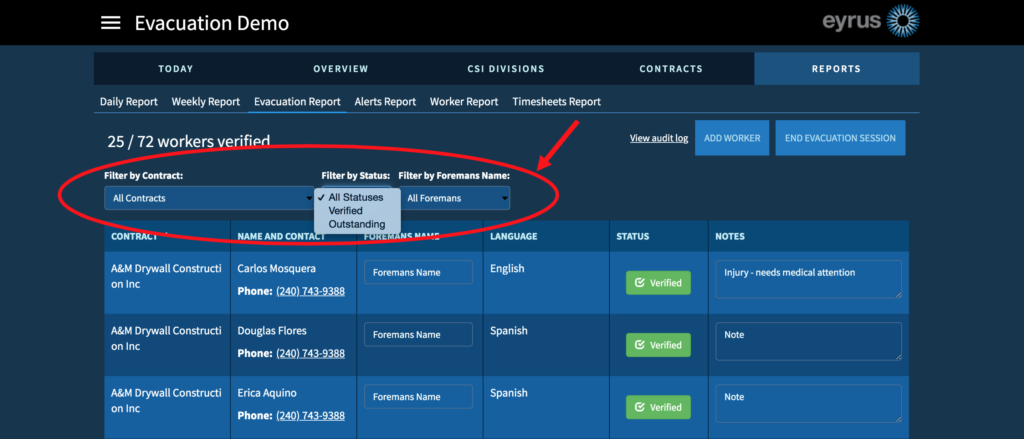
Task: Click the NOTES column header
Action: 730,236
